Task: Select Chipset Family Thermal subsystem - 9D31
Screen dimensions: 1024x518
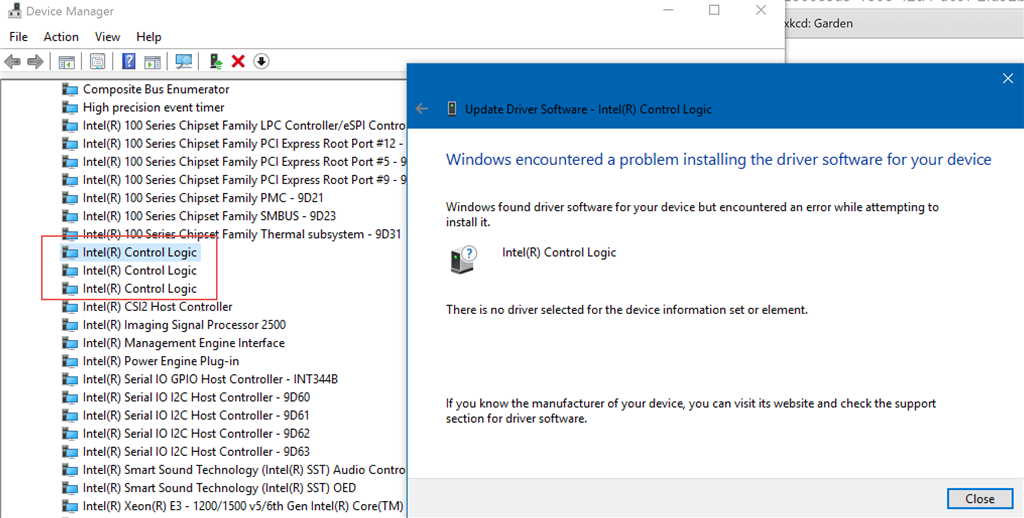Action: pyautogui.click(x=231, y=234)
